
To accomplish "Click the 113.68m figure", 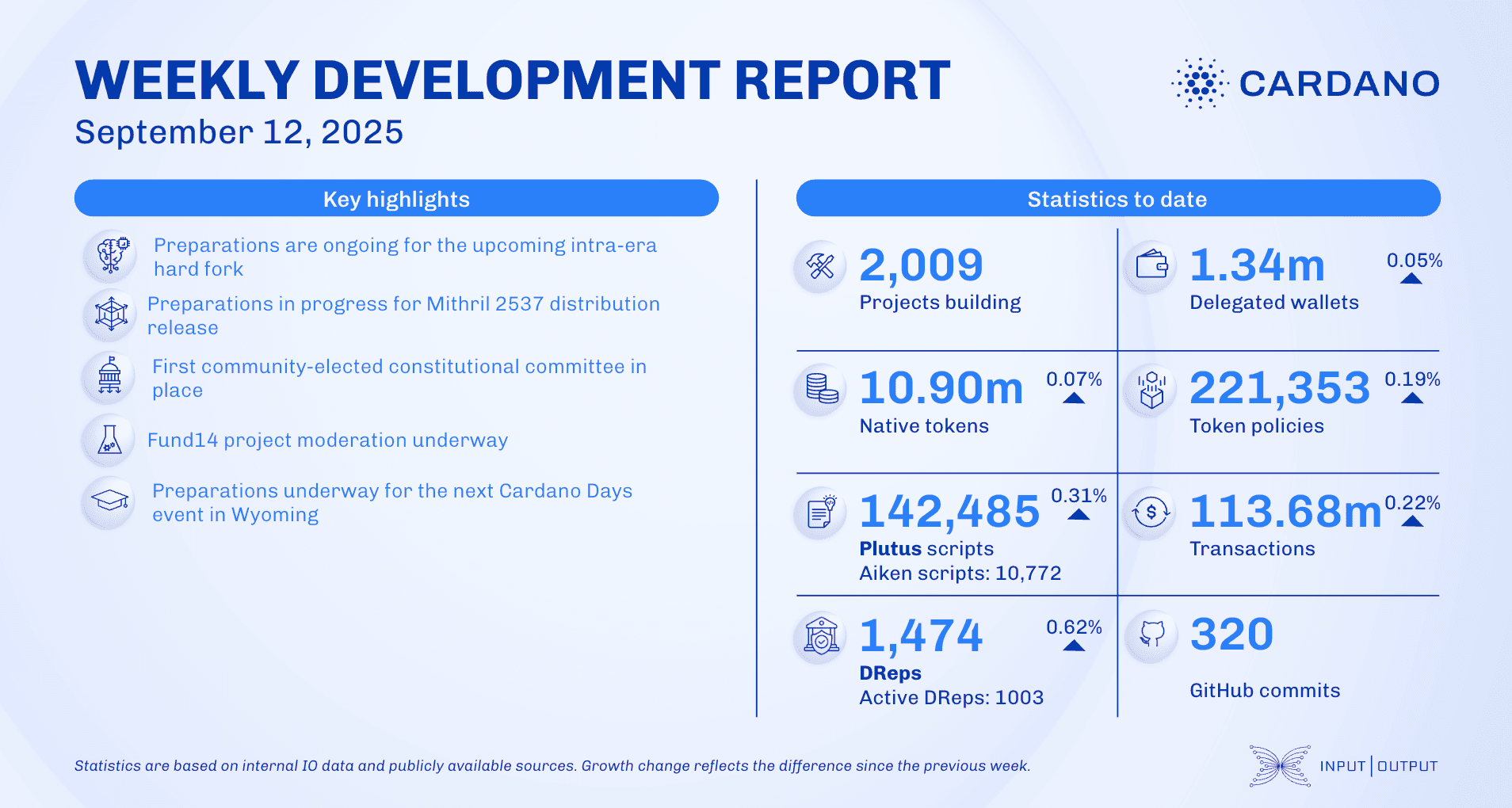I will click(1285, 512).
